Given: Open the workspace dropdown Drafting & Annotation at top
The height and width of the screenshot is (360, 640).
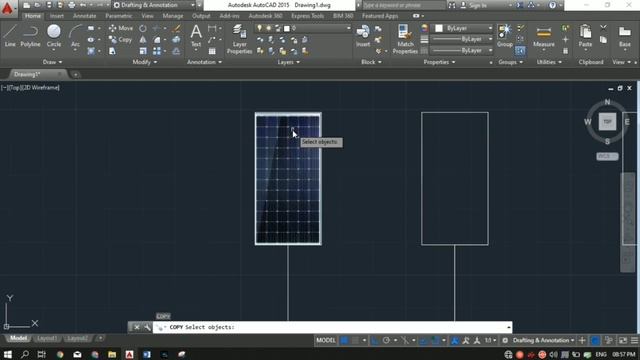Looking at the screenshot, I should coord(154,5).
